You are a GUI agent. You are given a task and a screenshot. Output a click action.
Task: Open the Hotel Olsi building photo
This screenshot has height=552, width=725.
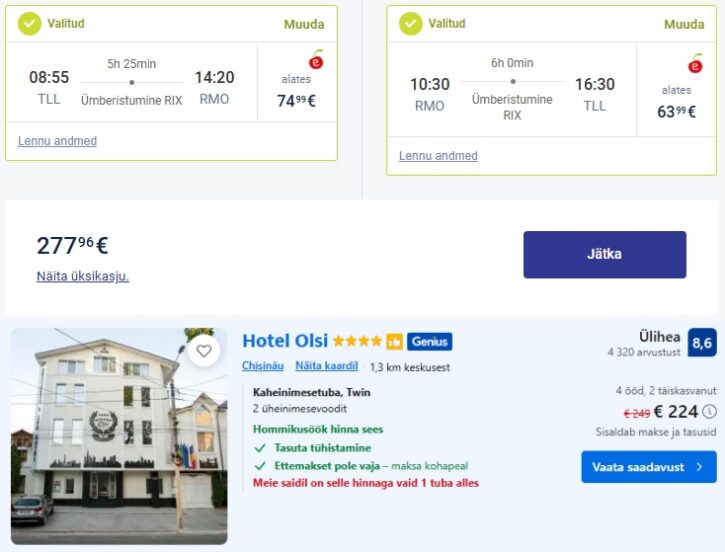(x=118, y=436)
